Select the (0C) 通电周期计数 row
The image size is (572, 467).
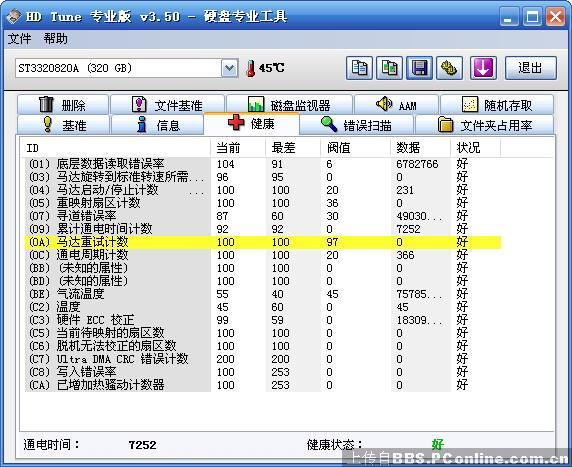[x=263, y=255]
